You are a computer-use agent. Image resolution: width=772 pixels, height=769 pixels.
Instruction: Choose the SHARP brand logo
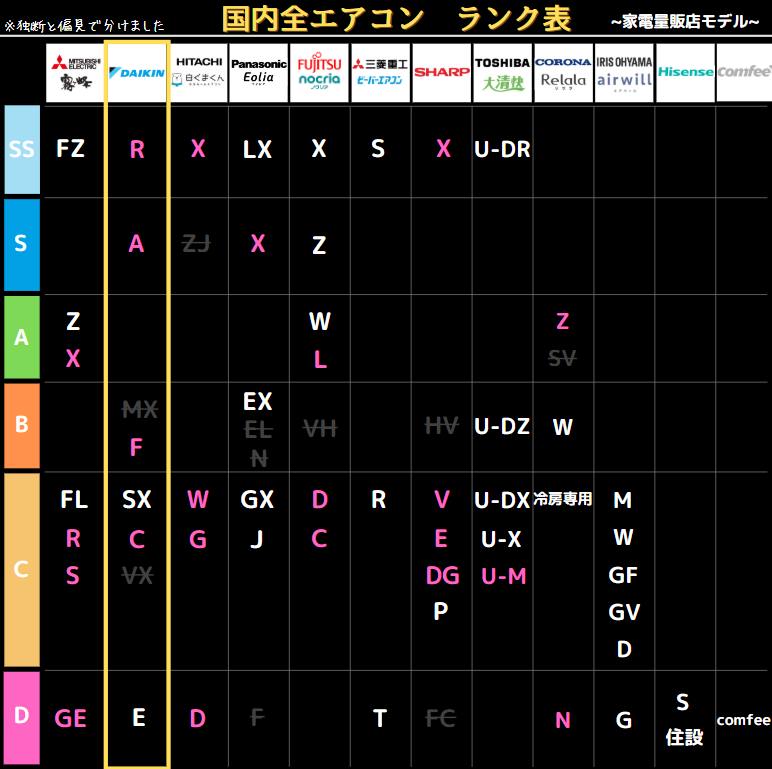442,73
